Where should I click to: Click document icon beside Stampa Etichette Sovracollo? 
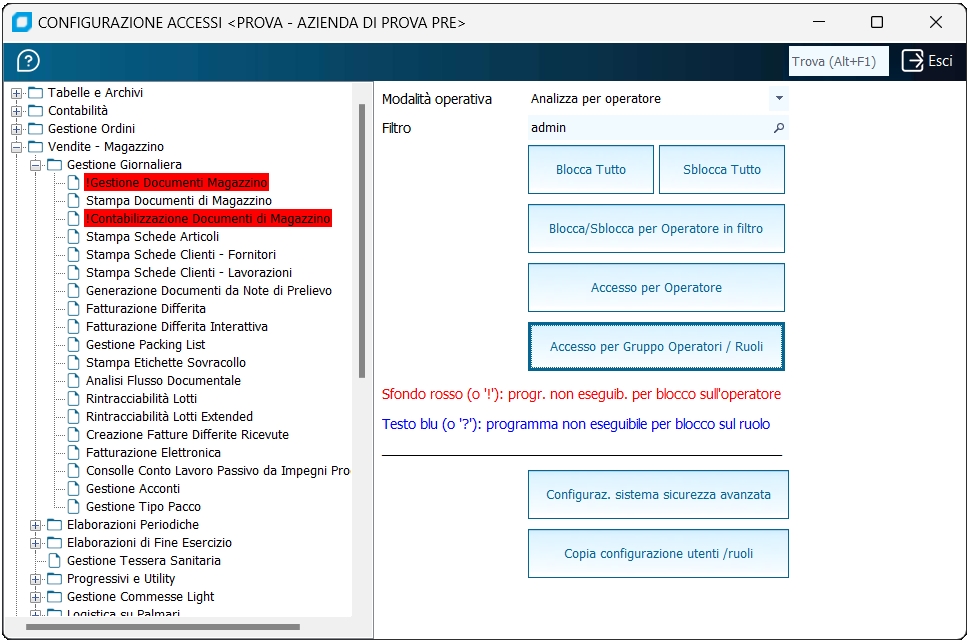(x=74, y=362)
